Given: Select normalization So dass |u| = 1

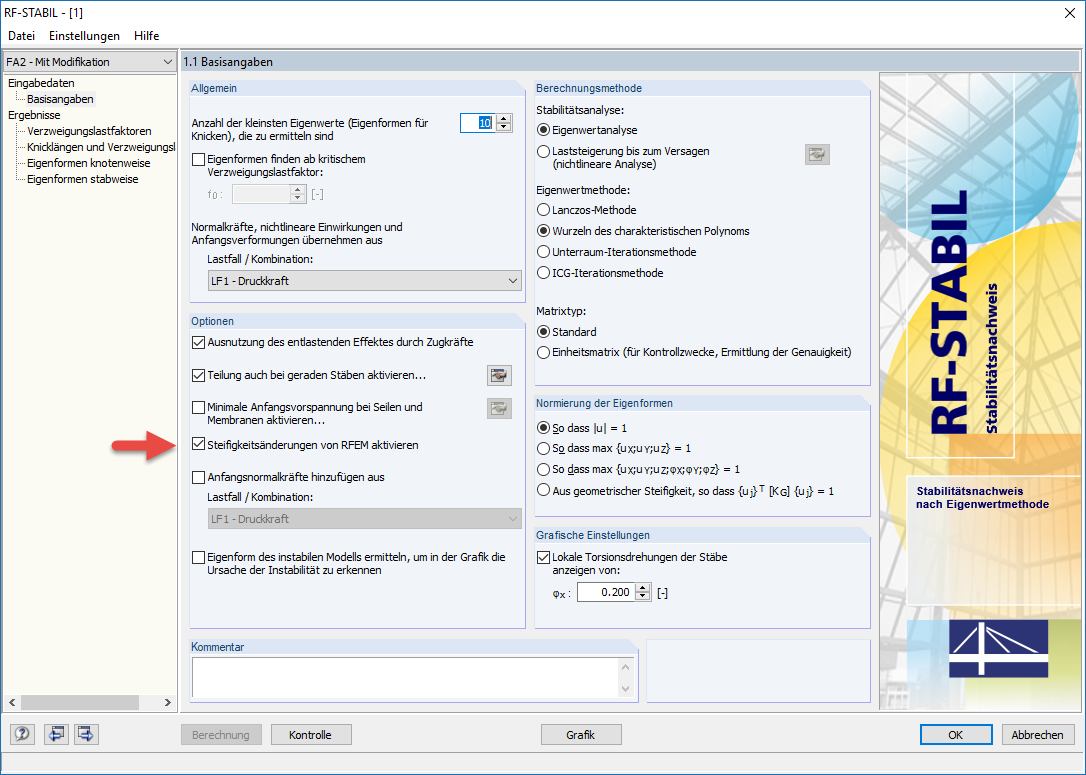Looking at the screenshot, I should [544, 428].
